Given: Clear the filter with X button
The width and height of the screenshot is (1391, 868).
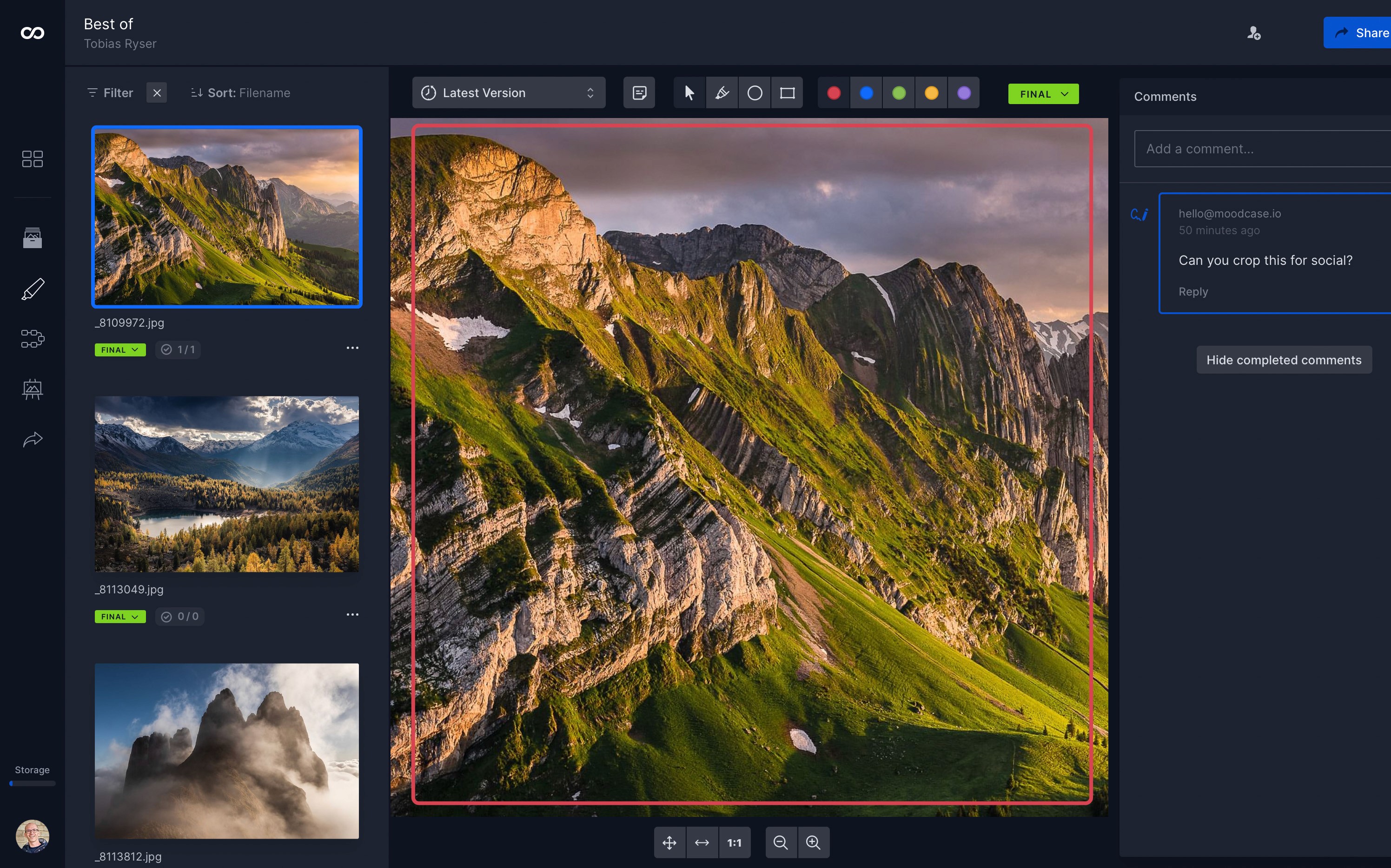Looking at the screenshot, I should click(157, 93).
